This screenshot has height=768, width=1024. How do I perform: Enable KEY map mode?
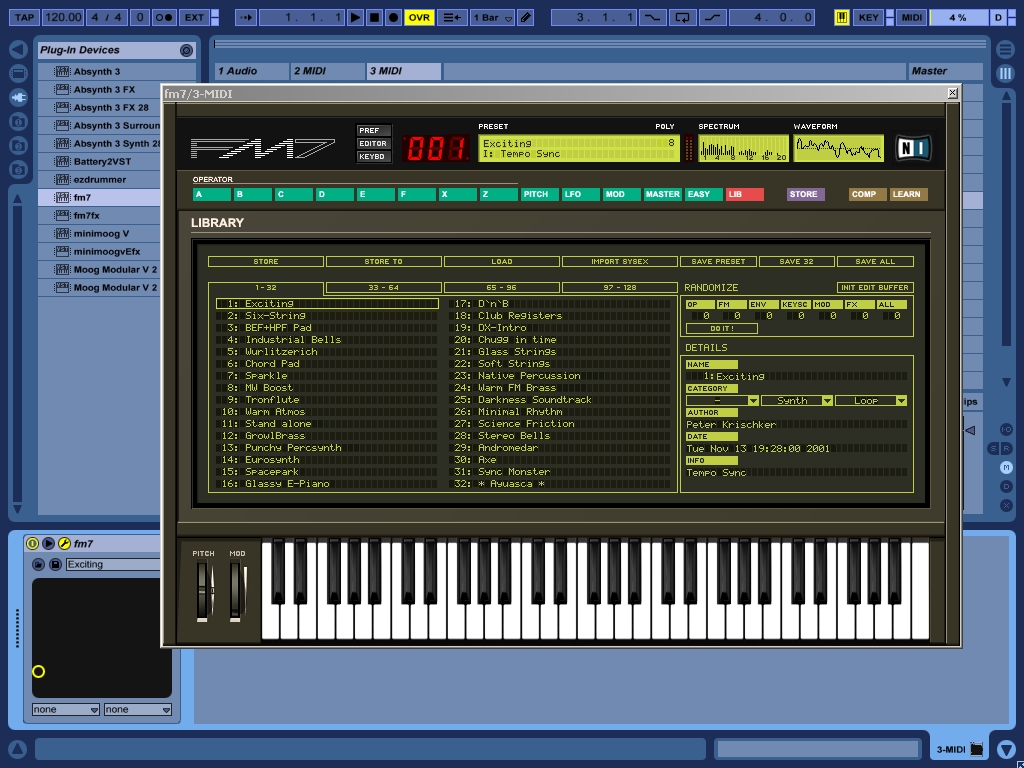[868, 18]
